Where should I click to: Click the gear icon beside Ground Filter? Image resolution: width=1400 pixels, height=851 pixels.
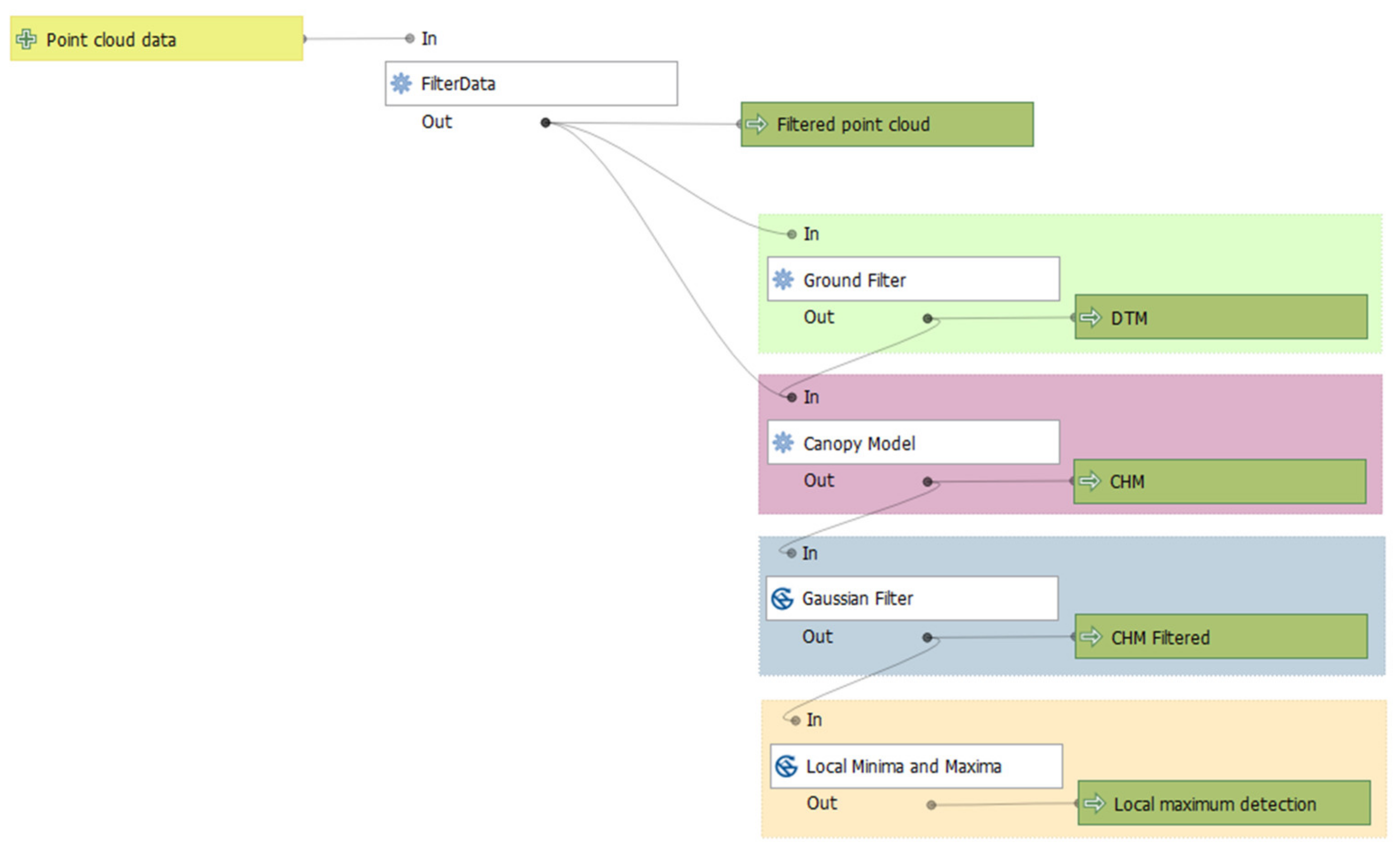coord(783,279)
